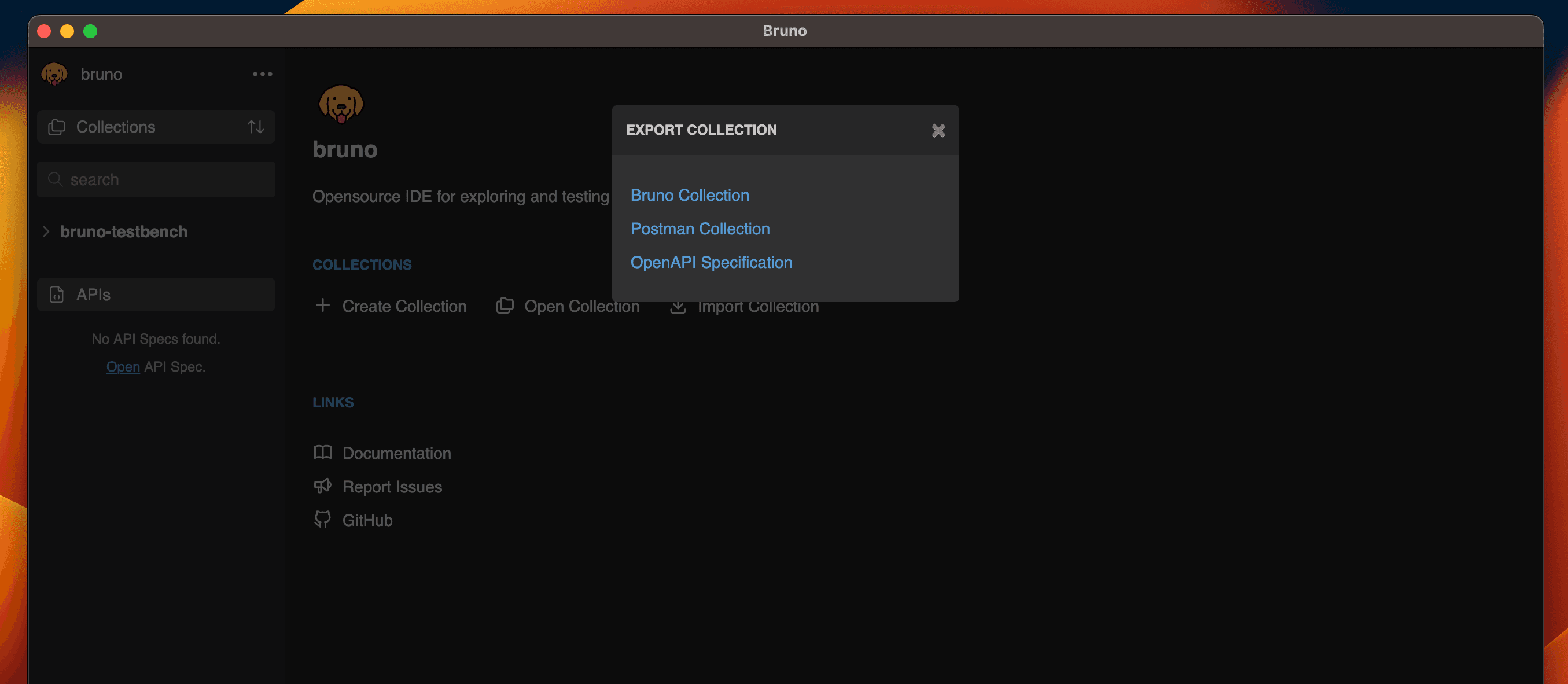Toggle collections sort order arrows
The width and height of the screenshot is (1568, 684).
click(x=256, y=127)
